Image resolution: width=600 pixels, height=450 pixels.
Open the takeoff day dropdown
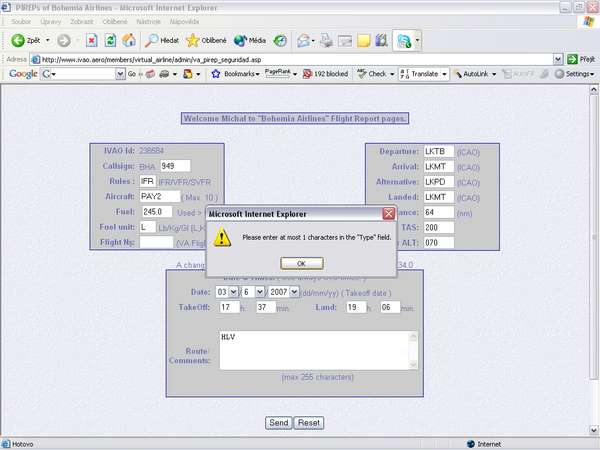pyautogui.click(x=234, y=291)
